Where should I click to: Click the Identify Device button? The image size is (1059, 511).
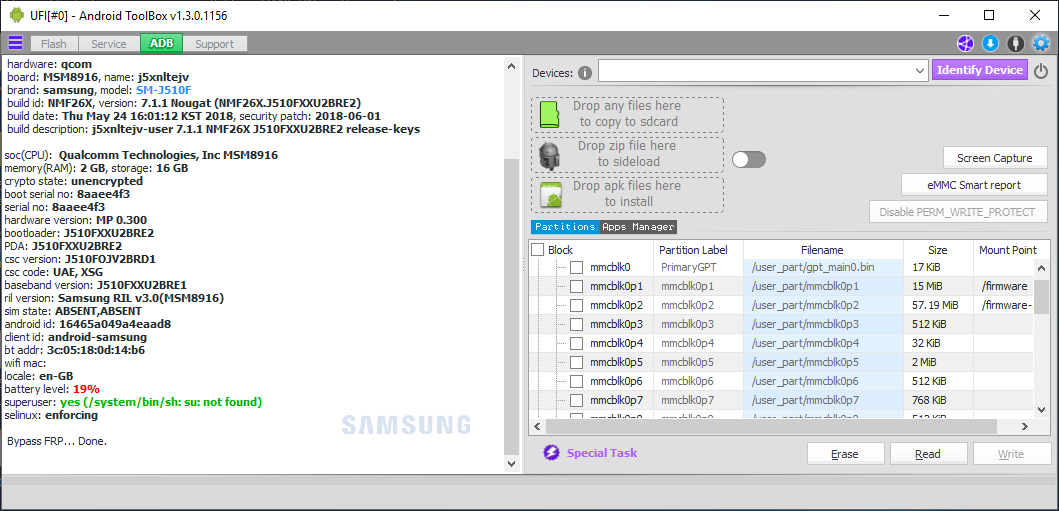(x=980, y=70)
